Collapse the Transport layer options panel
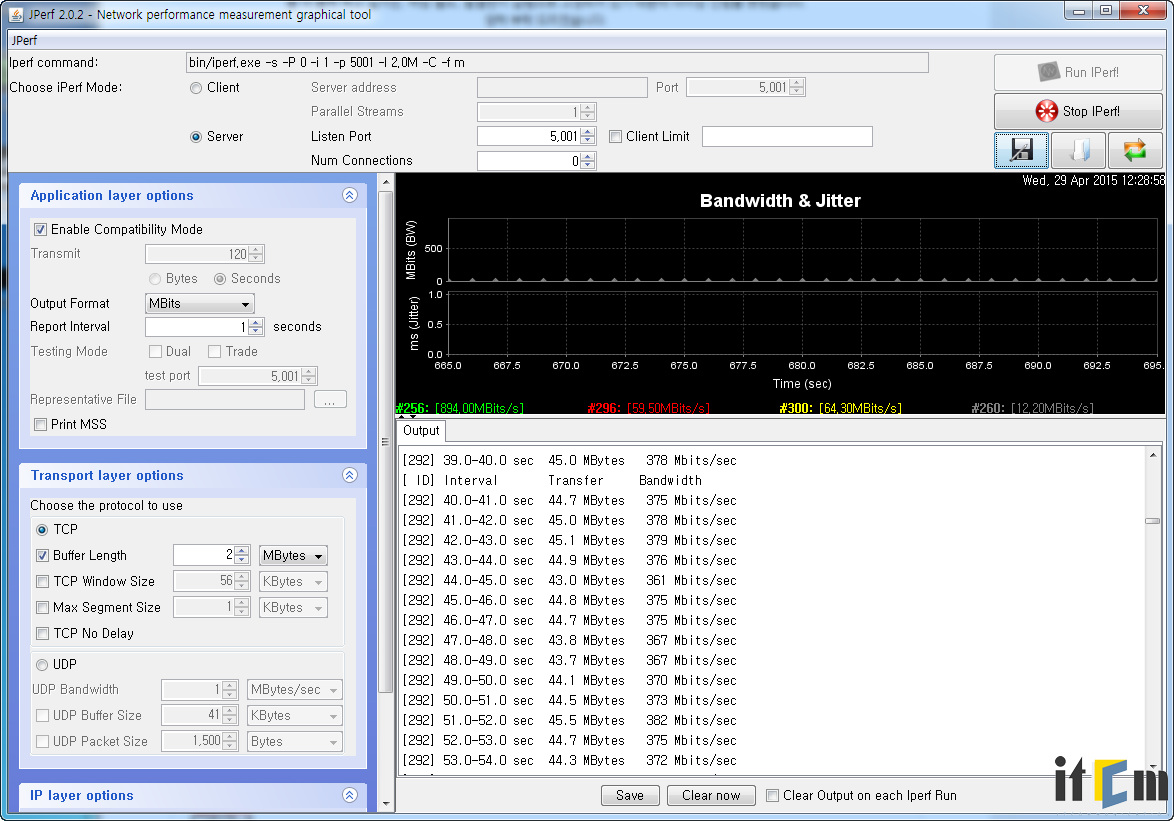1174x821 pixels. click(350, 475)
